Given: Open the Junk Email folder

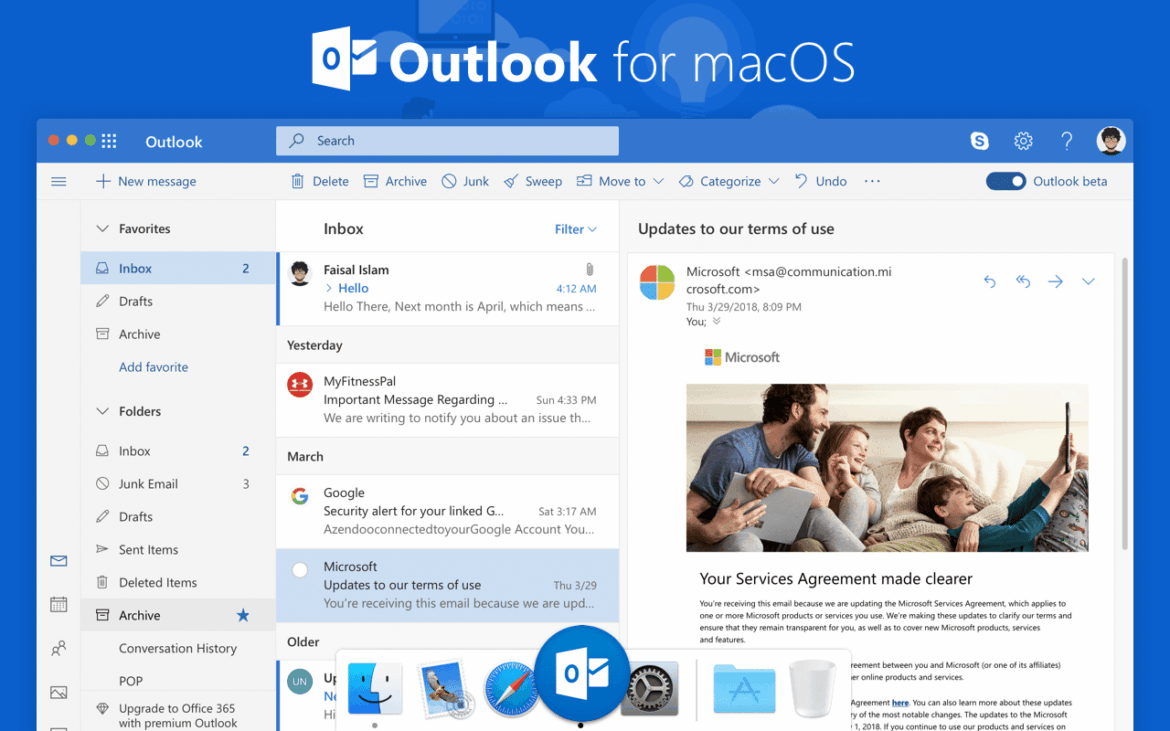Looking at the screenshot, I should (148, 484).
